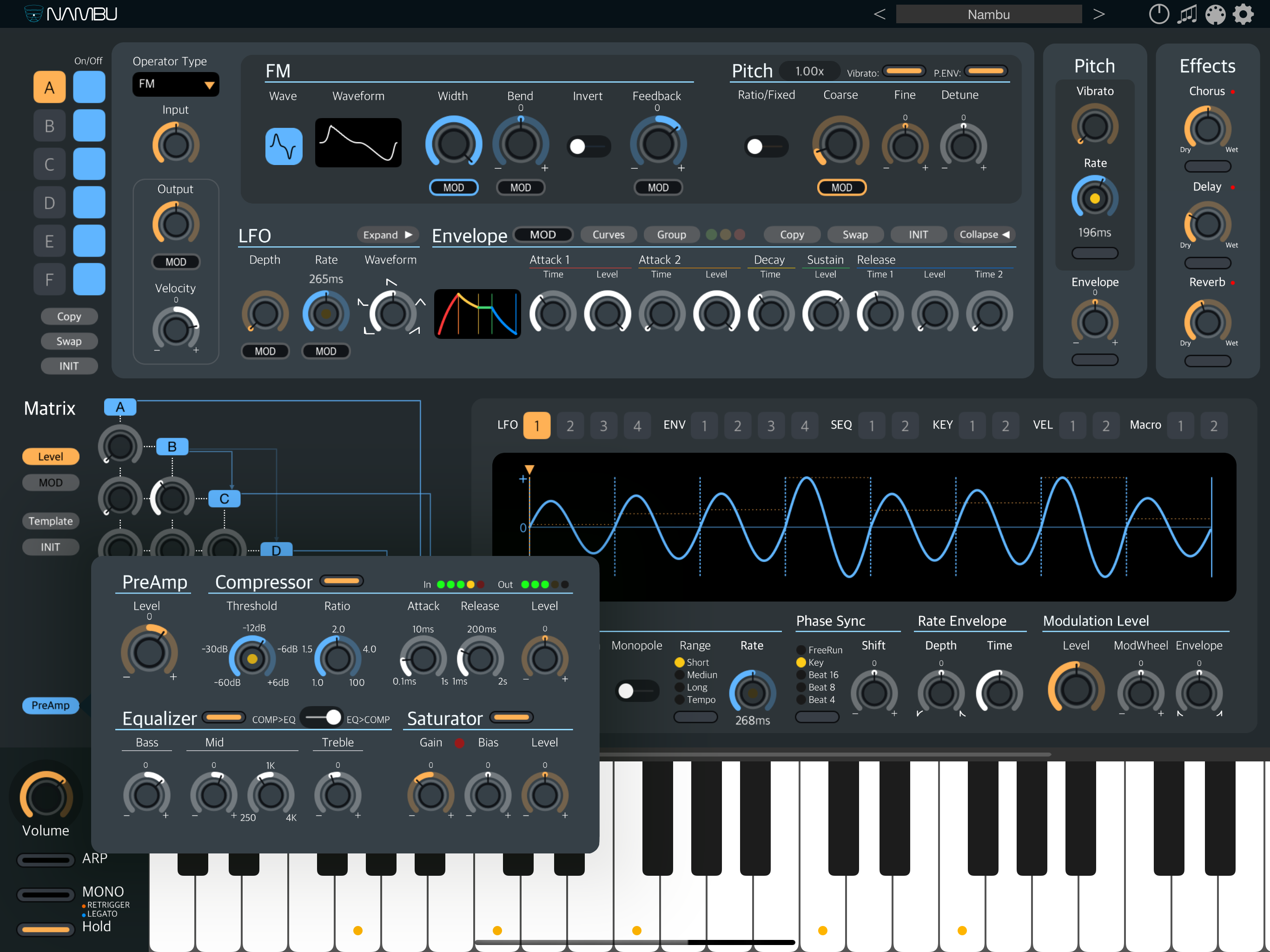Screen dimensions: 1270x952
Task: Go to the previous preset arrow
Action: point(879,14)
